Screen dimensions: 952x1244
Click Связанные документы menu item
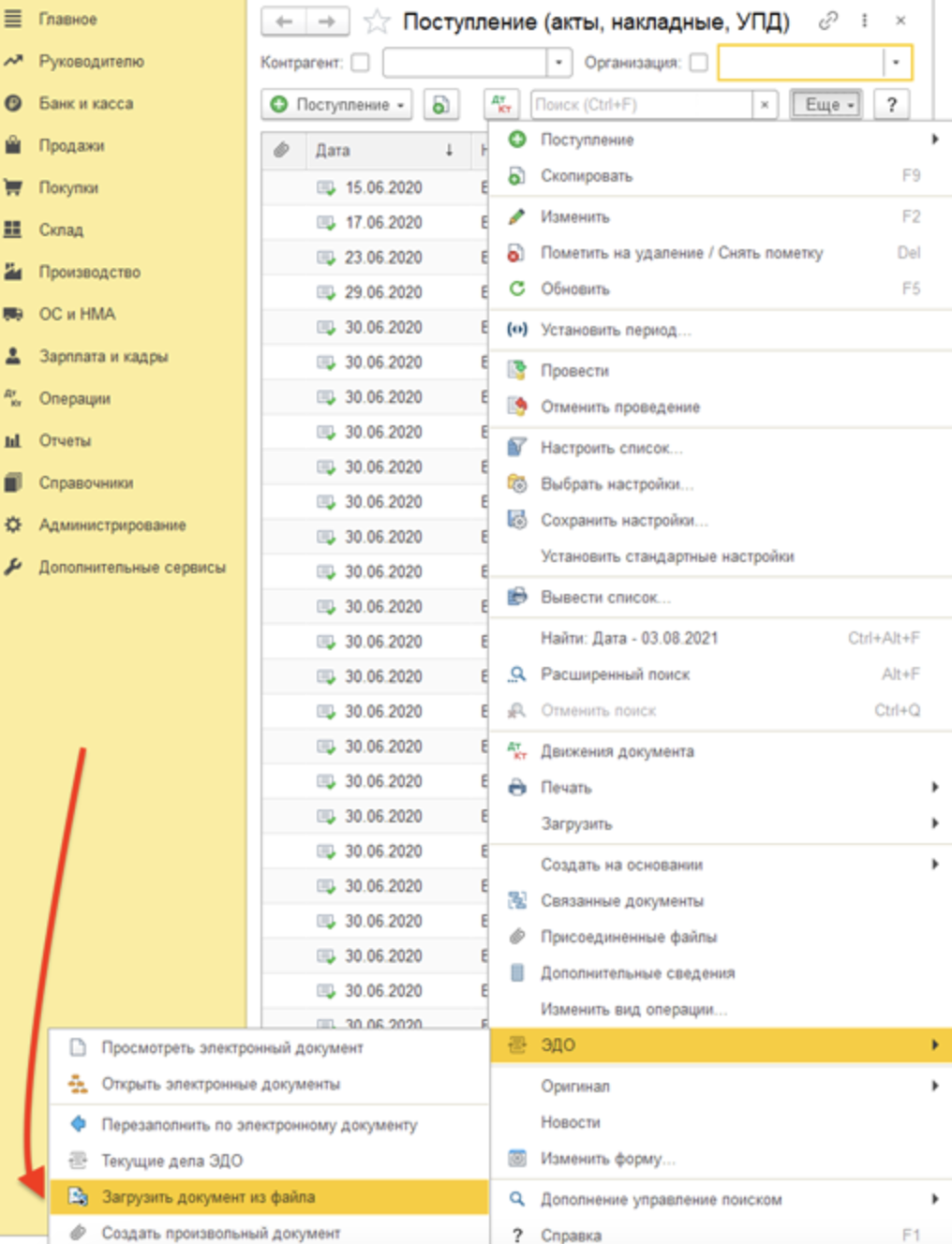tap(720, 901)
